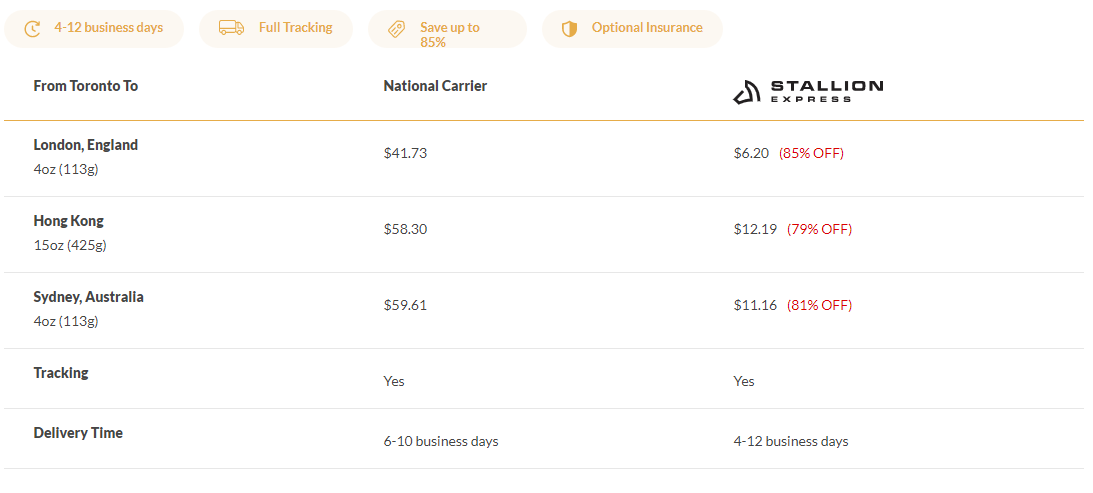Click the delivery truck icon
Viewport: 1093px width, 493px height.
point(231,28)
